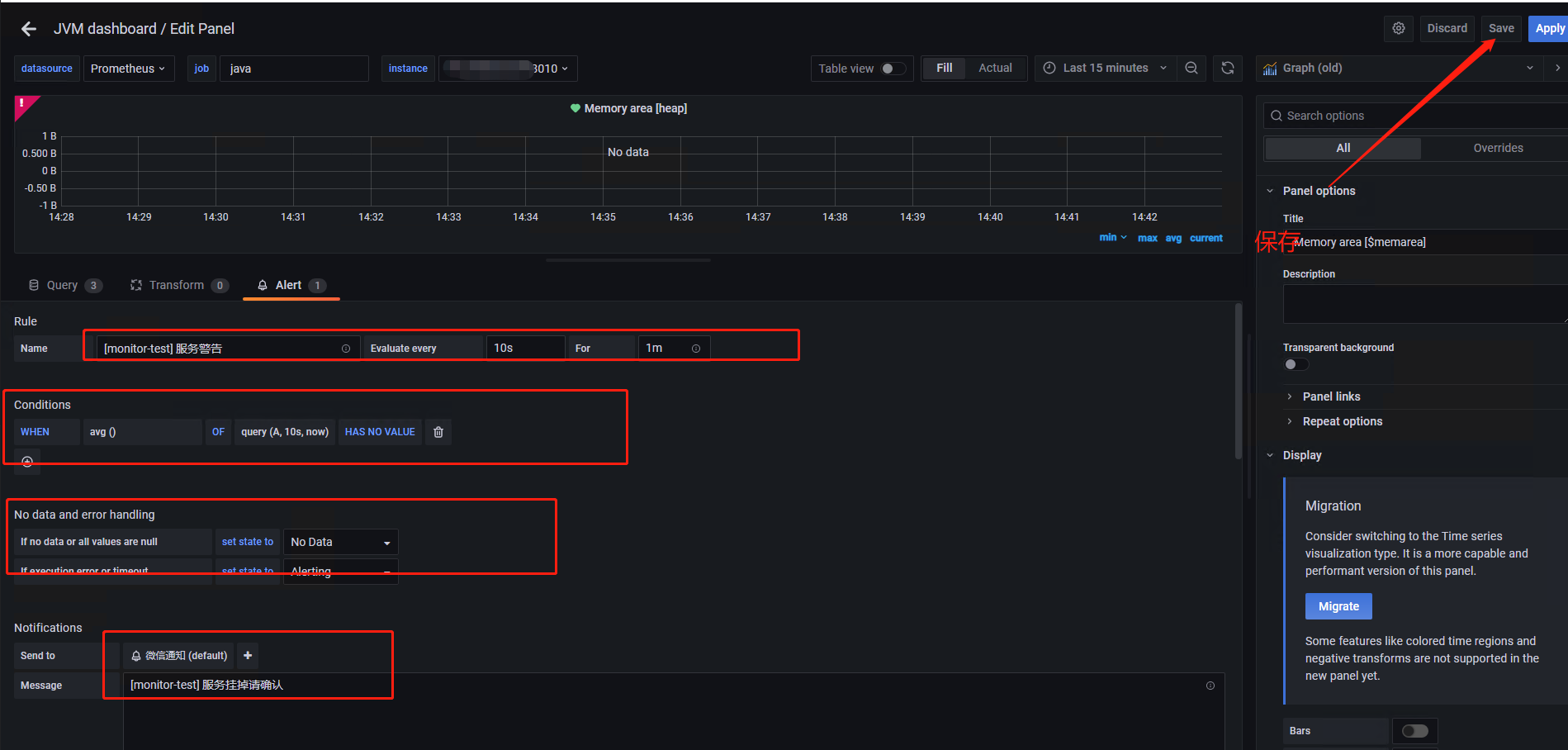Screen dimensions: 1568x750
Task: Click HAS NO VALUE evaluator
Action: [x=380, y=432]
